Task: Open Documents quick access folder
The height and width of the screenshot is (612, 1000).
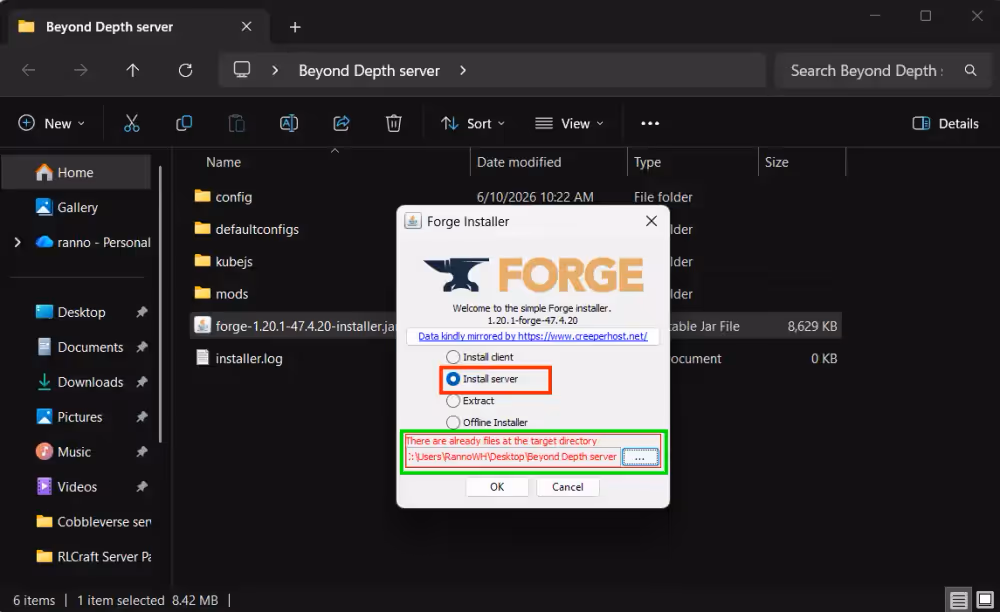Action: 90,347
